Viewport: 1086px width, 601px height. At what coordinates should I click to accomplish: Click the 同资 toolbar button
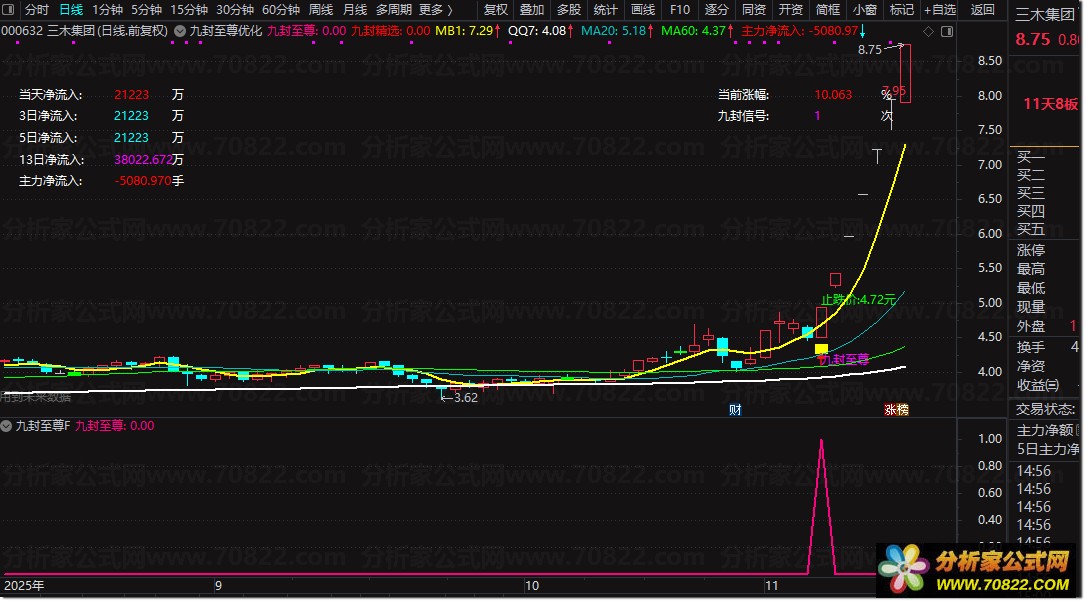tap(754, 10)
